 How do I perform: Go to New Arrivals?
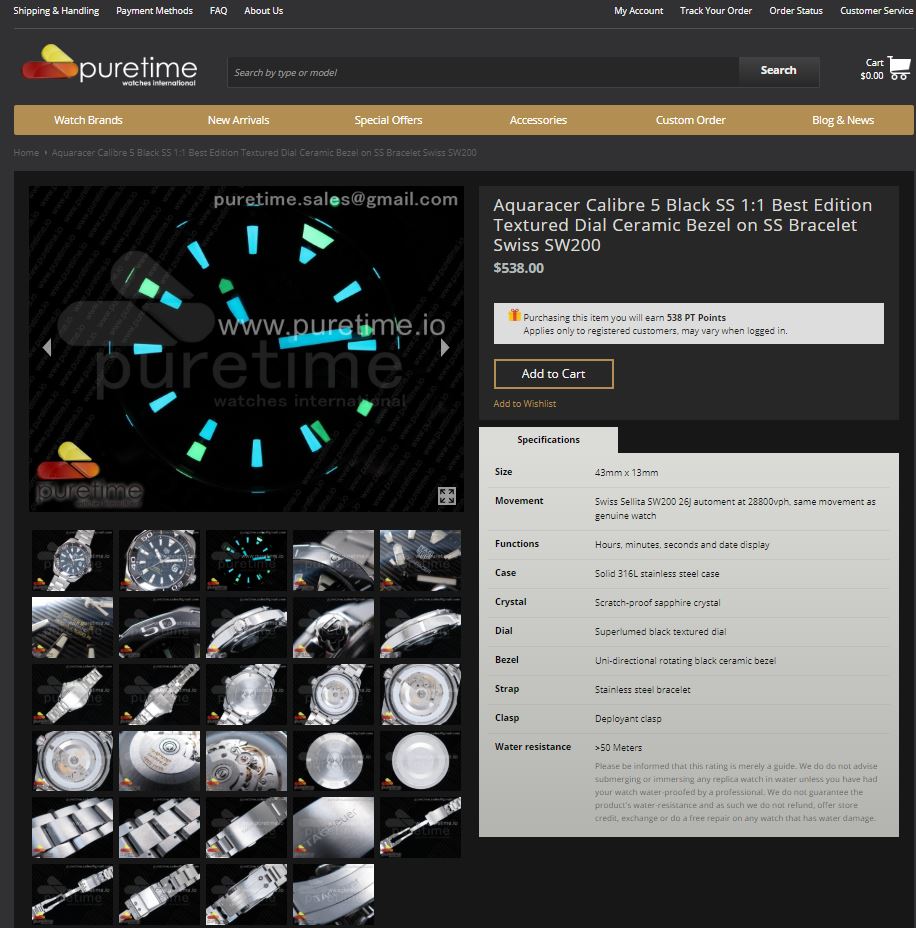click(238, 120)
